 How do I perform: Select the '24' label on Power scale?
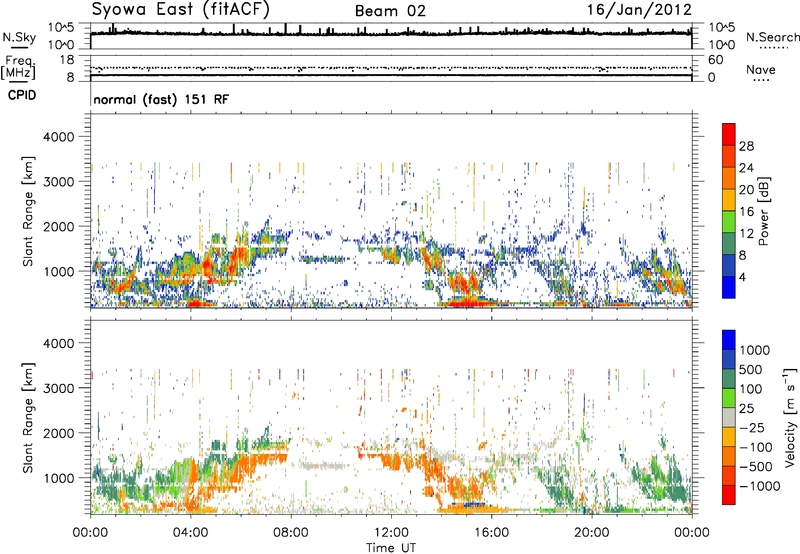[x=746, y=168]
